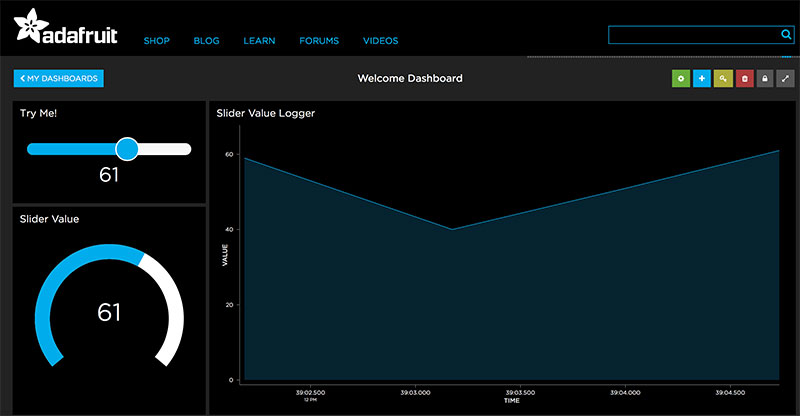Image resolution: width=800 pixels, height=416 pixels.
Task: Open the Videos link
Action: [x=380, y=41]
